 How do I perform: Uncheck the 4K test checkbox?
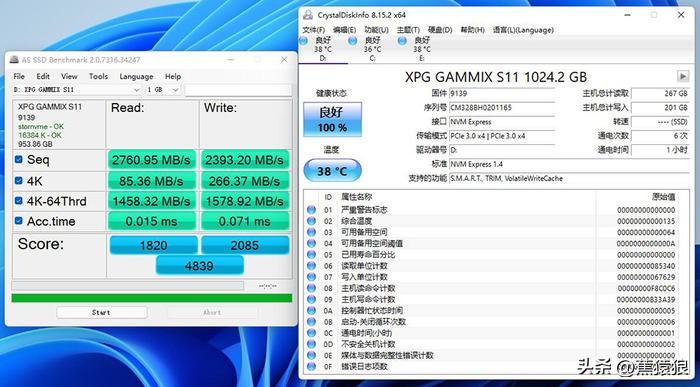click(18, 181)
